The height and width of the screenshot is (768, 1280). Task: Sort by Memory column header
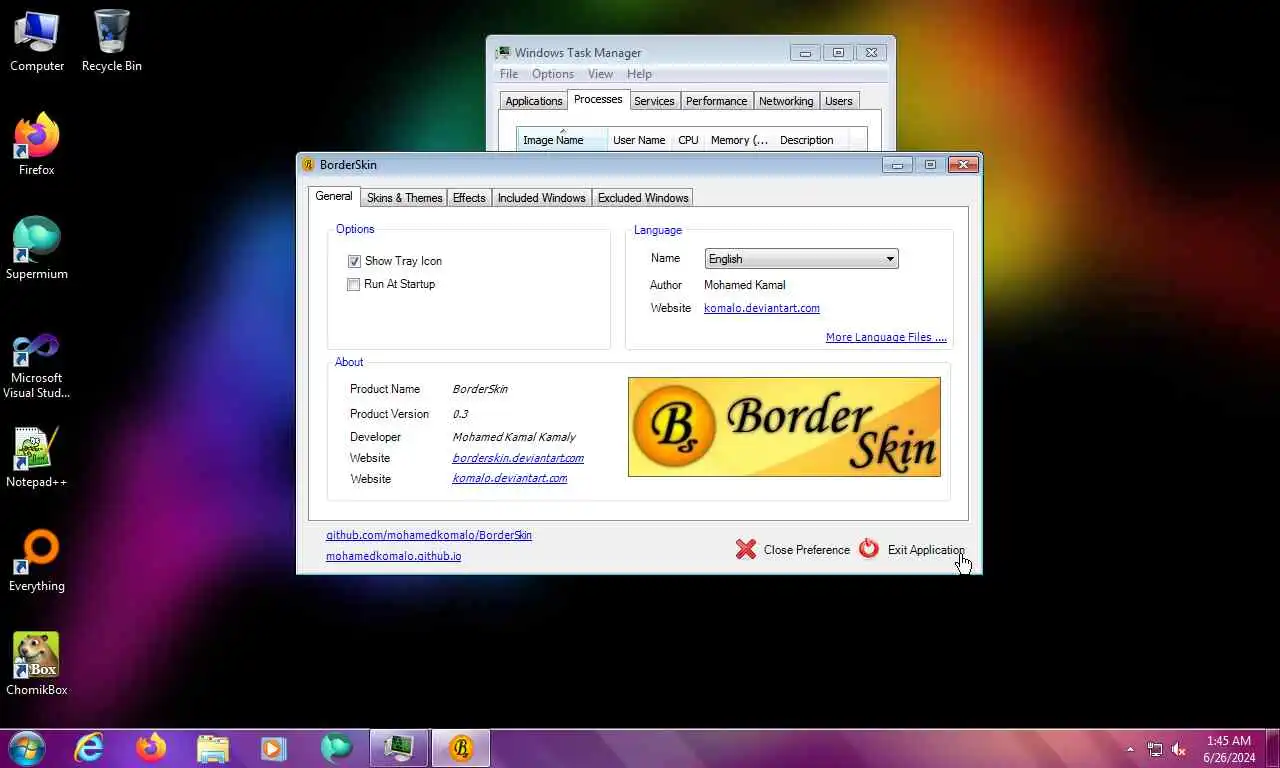[739, 139]
